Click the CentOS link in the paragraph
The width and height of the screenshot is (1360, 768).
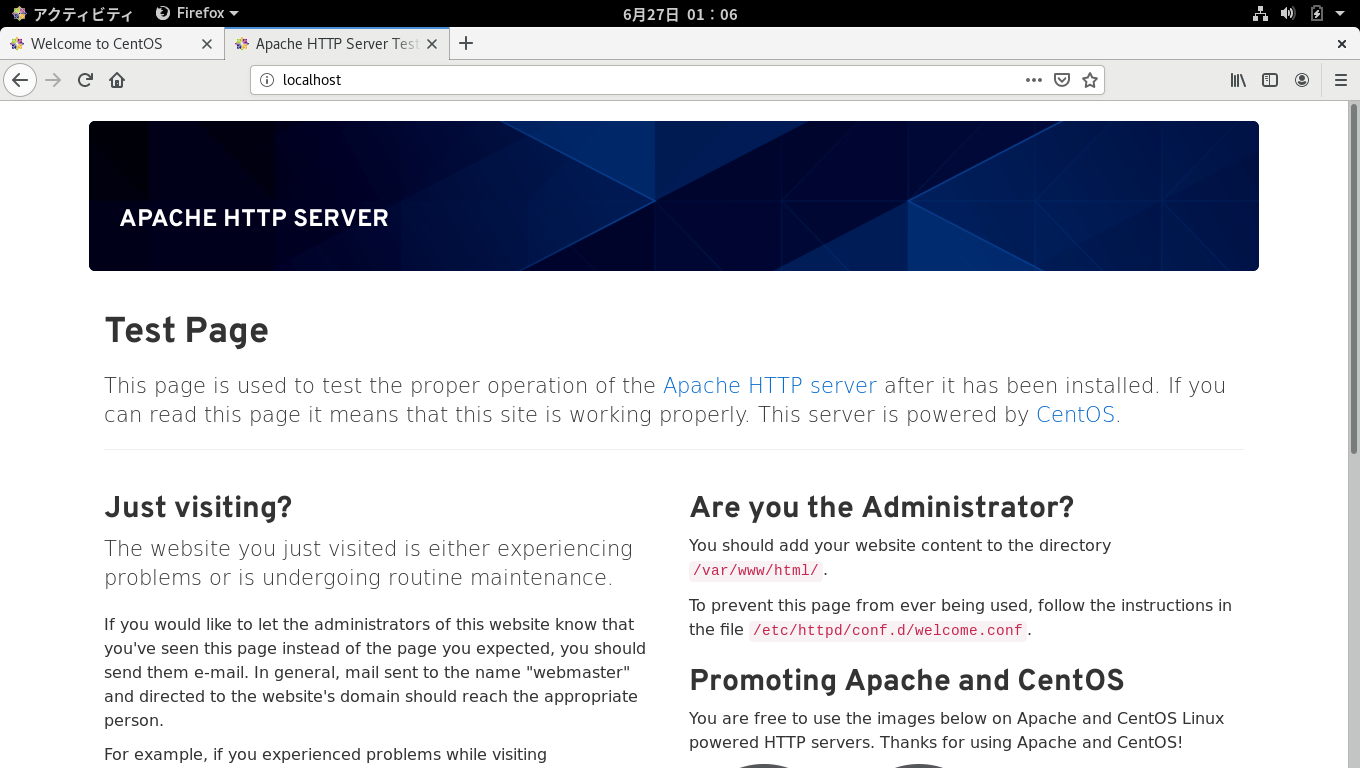[x=1074, y=414]
